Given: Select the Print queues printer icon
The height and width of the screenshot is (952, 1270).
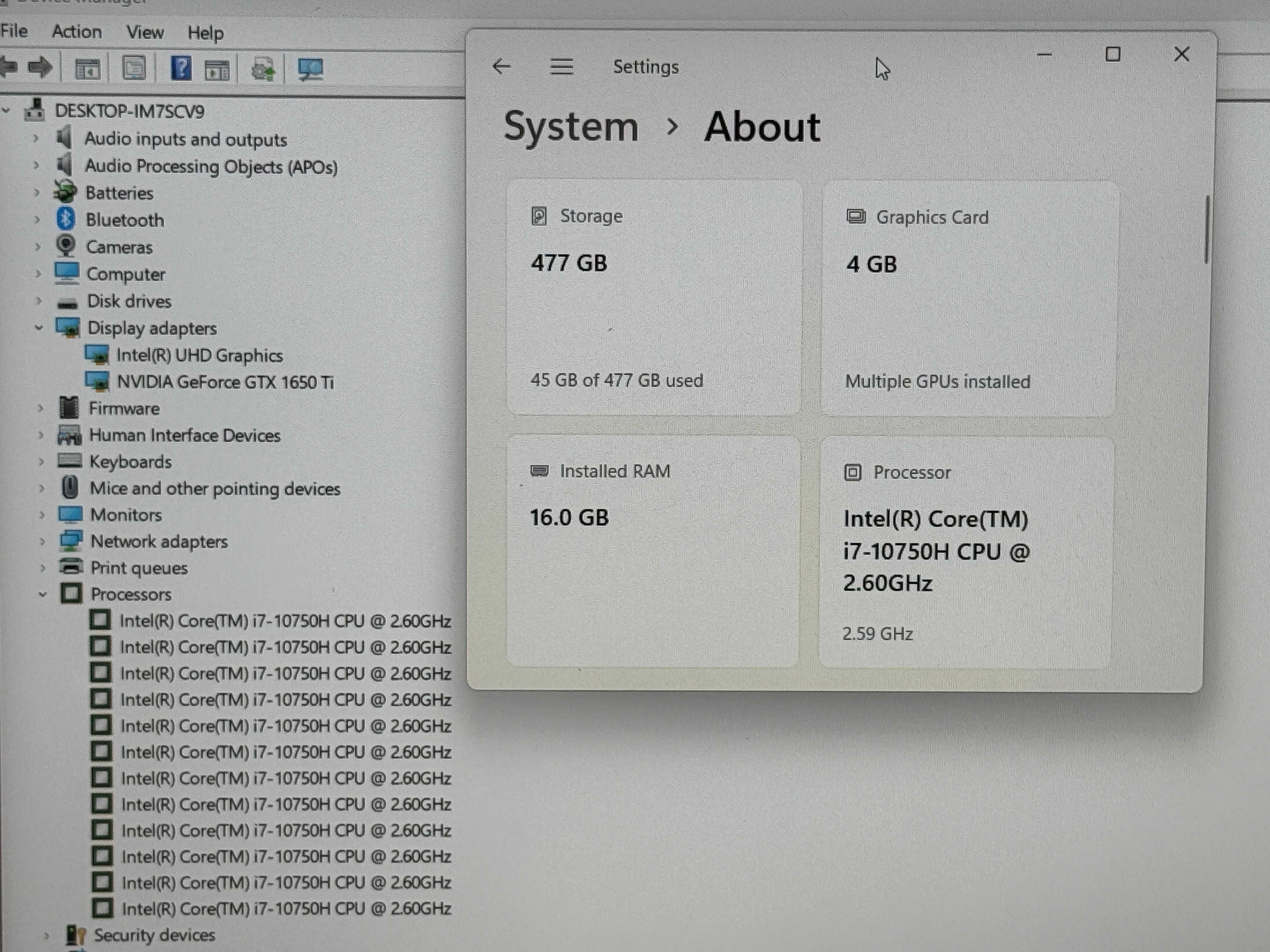Looking at the screenshot, I should pos(72,567).
